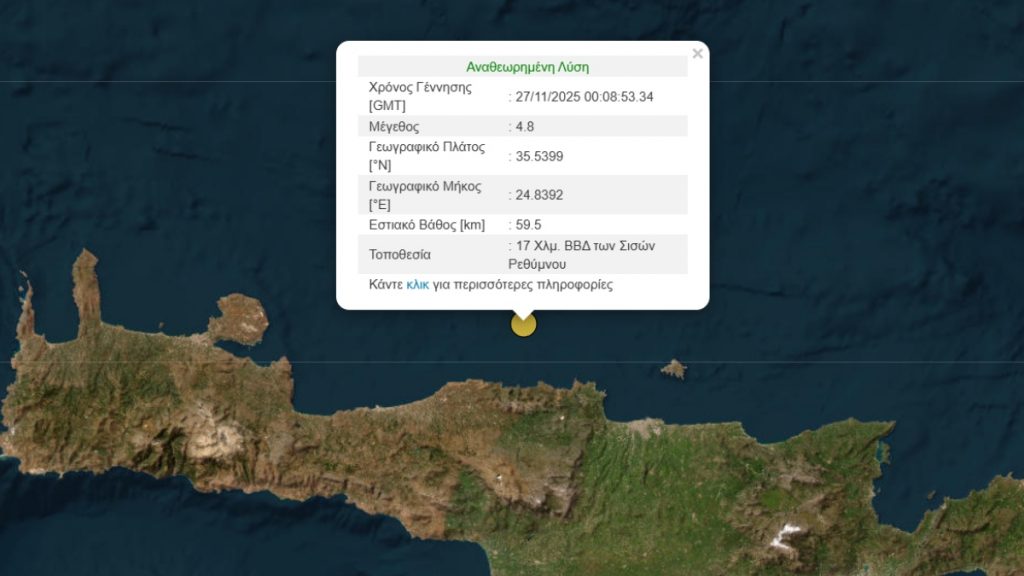Select the Γεωγραφικό Πλάτος latitude value 35.5399

tap(543, 155)
